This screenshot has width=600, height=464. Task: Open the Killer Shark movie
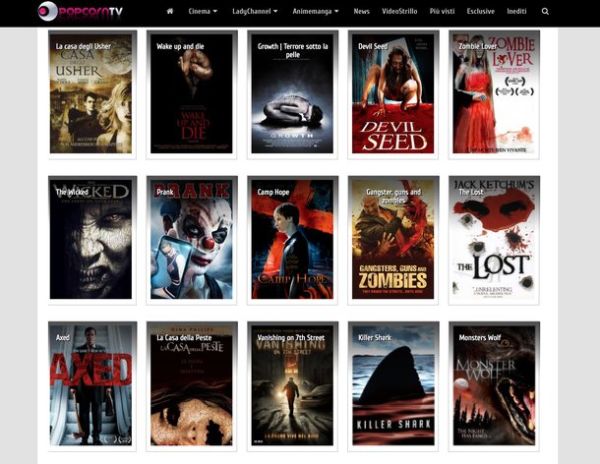(392, 384)
